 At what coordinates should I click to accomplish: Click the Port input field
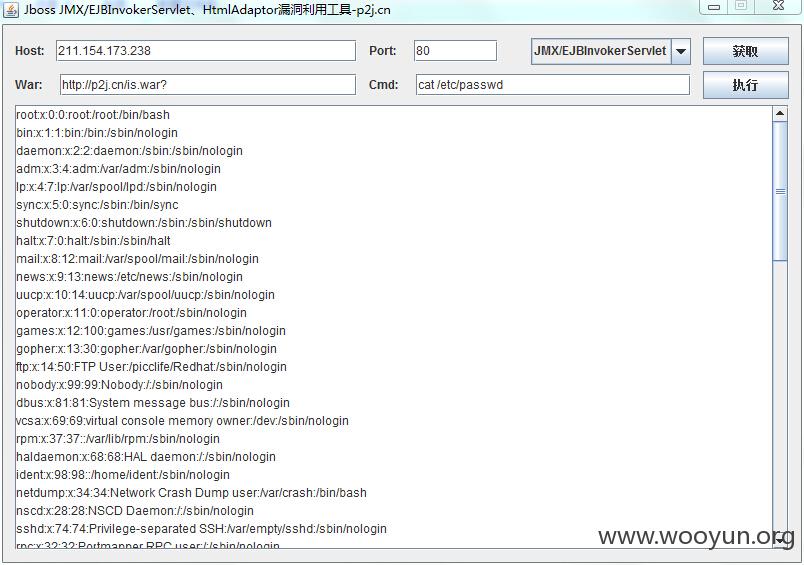coord(455,51)
